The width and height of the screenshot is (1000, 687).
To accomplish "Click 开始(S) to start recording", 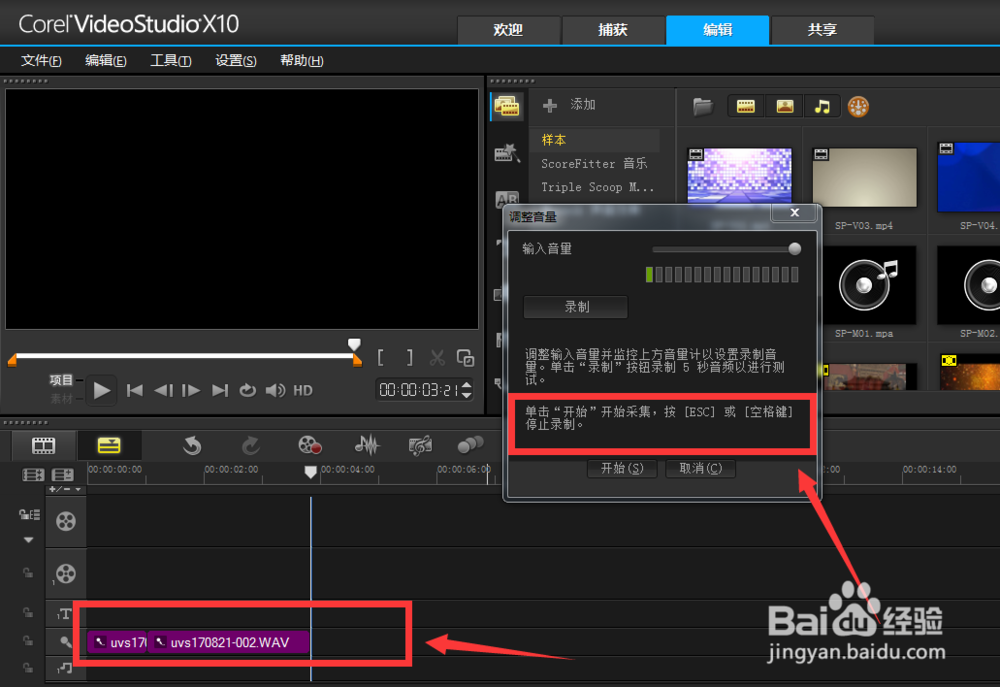I will [622, 468].
